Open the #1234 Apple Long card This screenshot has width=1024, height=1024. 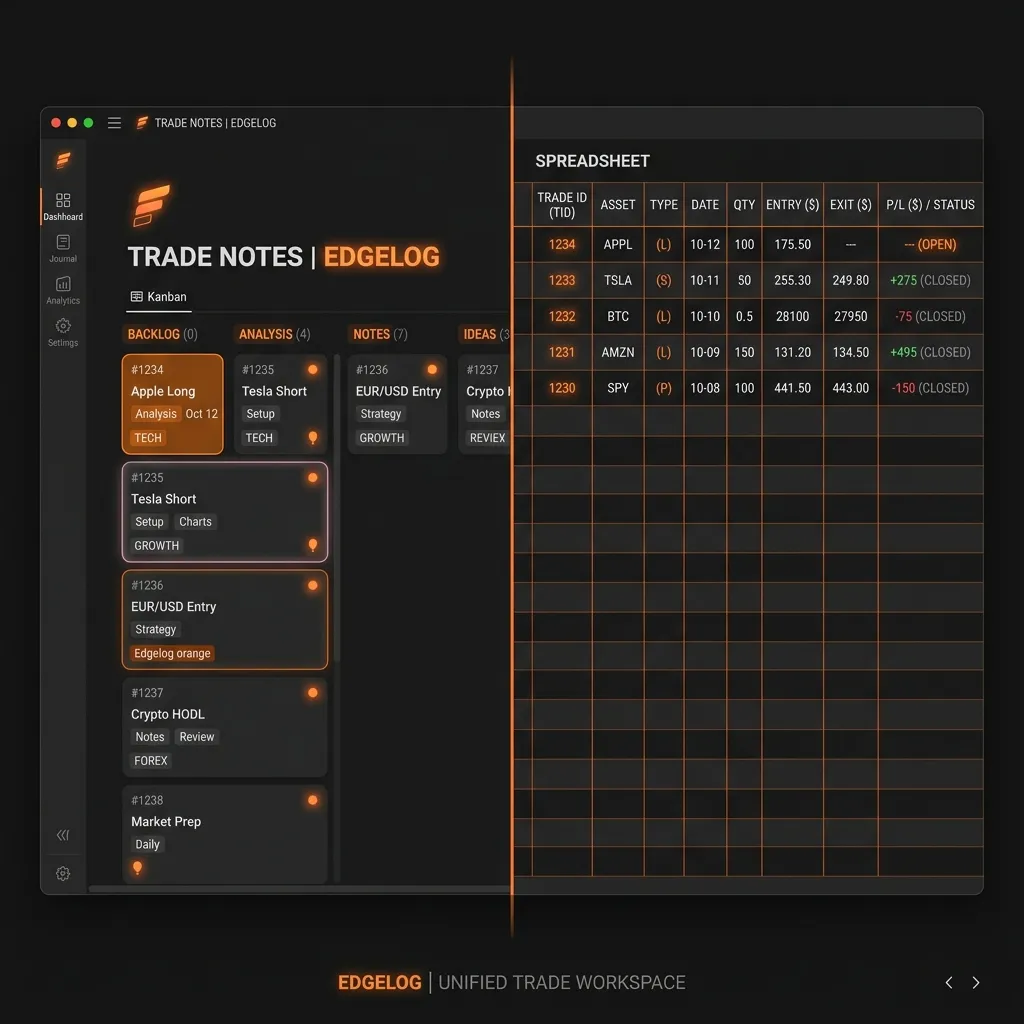(x=172, y=404)
